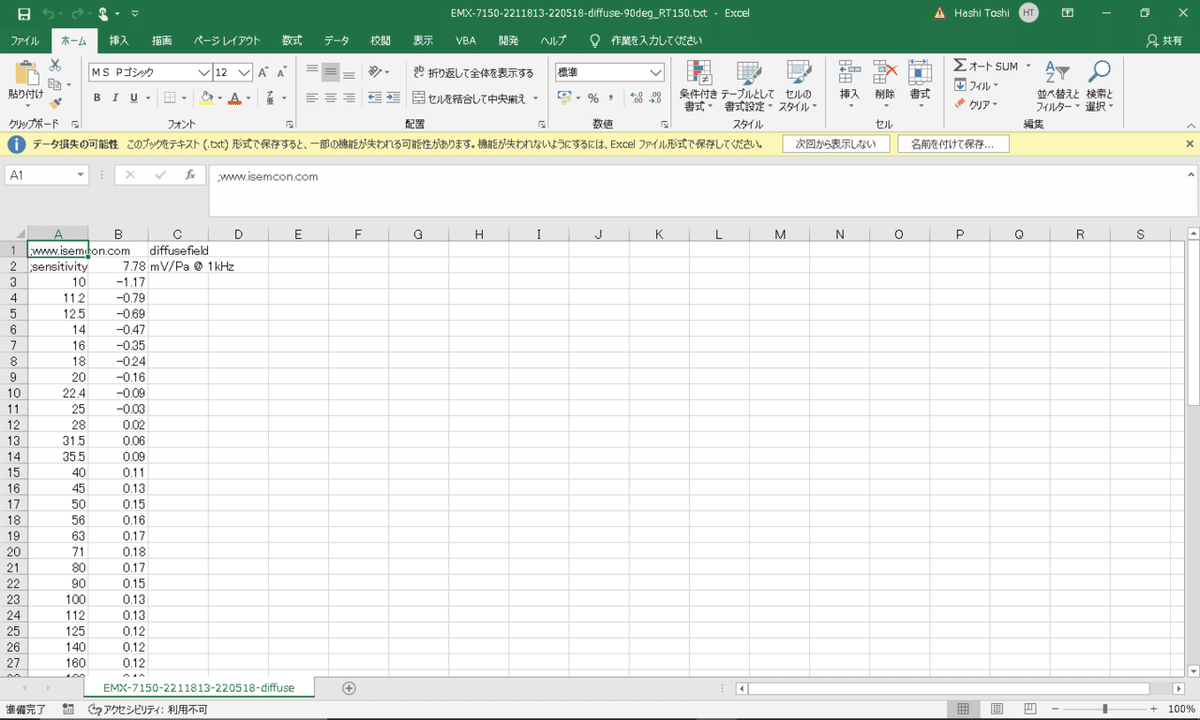Click the Cut scissors icon
This screenshot has height=720, width=1200.
[55, 65]
